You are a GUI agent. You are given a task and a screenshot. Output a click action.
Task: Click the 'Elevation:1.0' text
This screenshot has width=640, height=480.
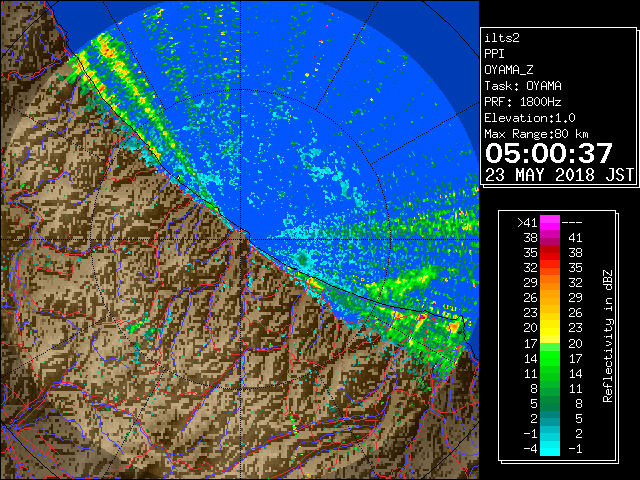pos(530,118)
